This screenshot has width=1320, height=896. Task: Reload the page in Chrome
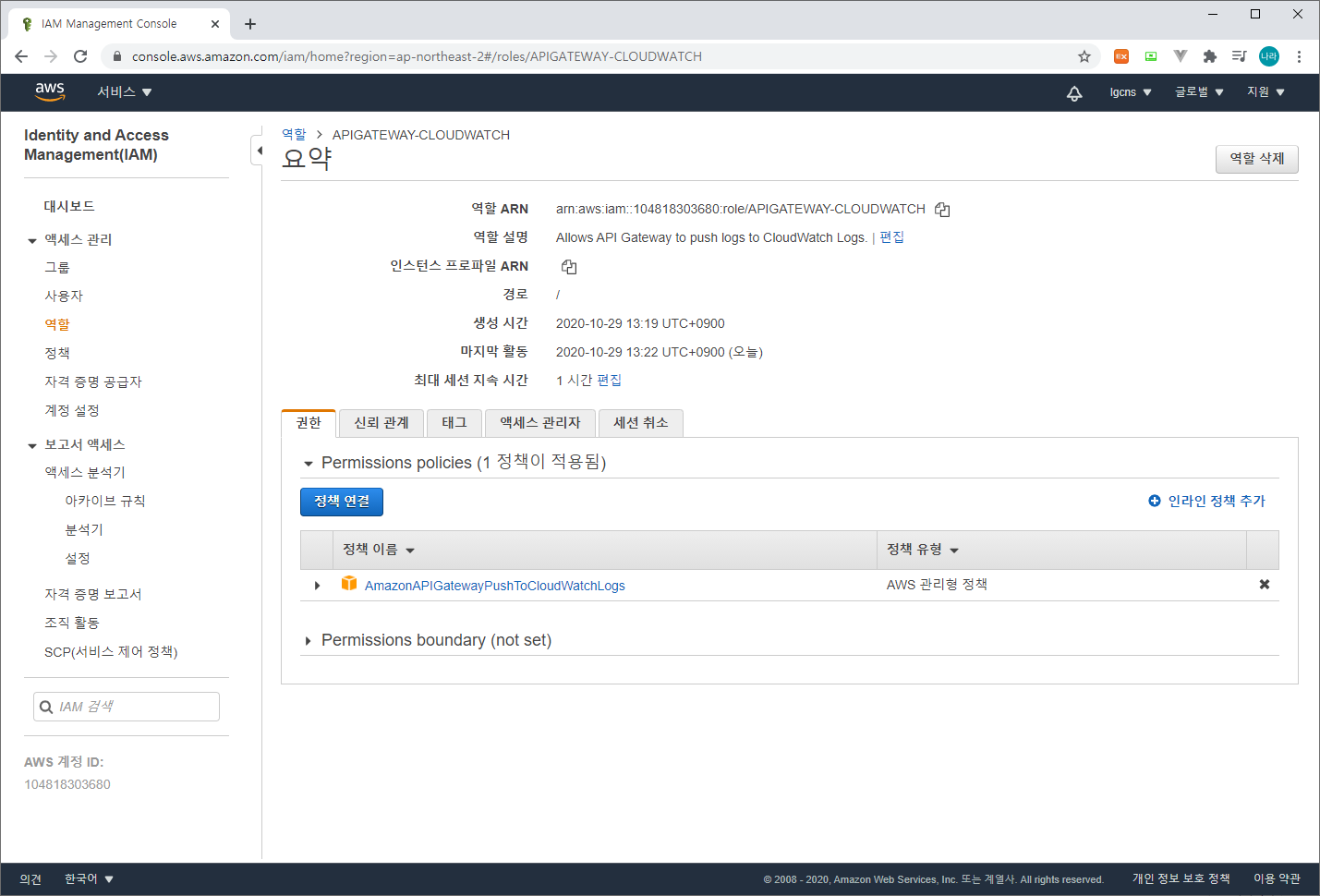(x=80, y=56)
